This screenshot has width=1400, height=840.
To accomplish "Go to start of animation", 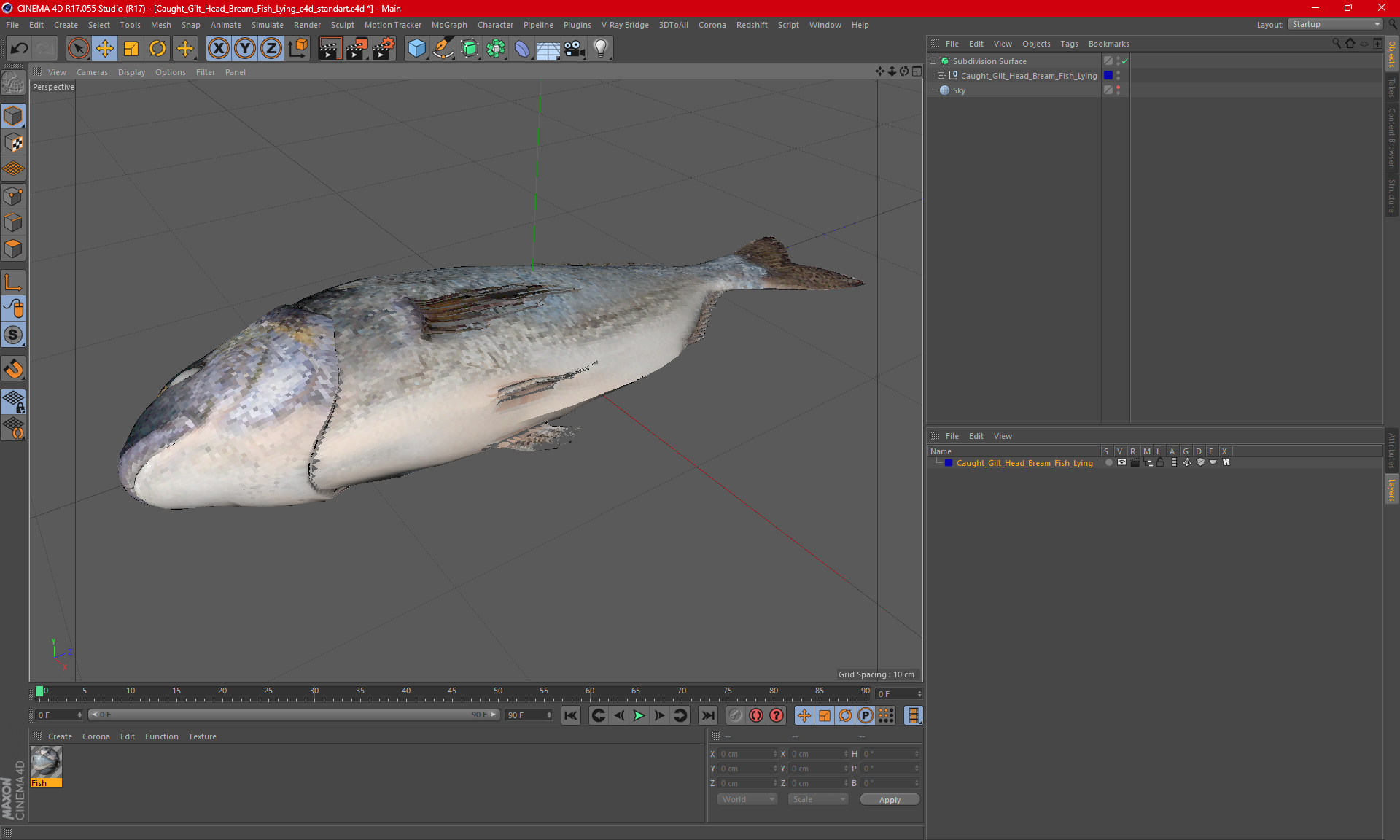I will tap(571, 716).
